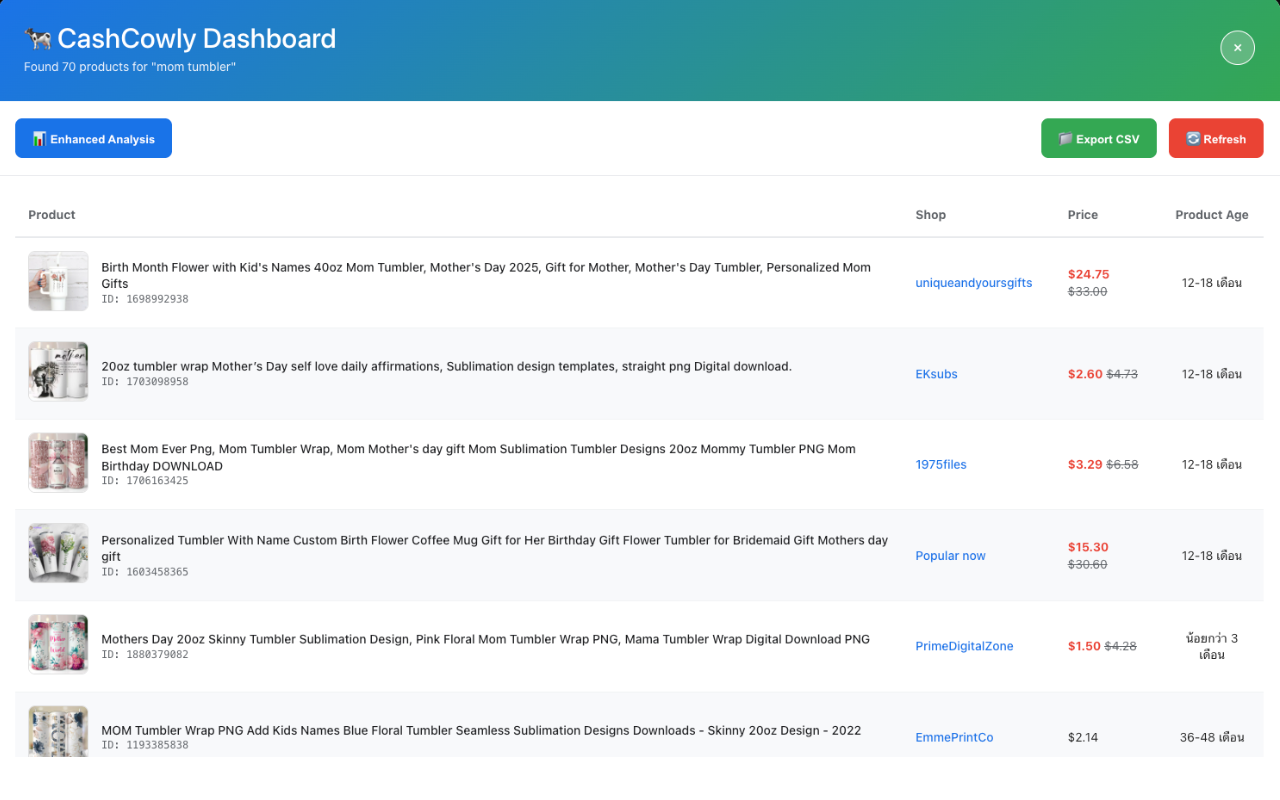Open the EmmePrintCo shop link
The image size is (1280, 800).
tap(954, 738)
